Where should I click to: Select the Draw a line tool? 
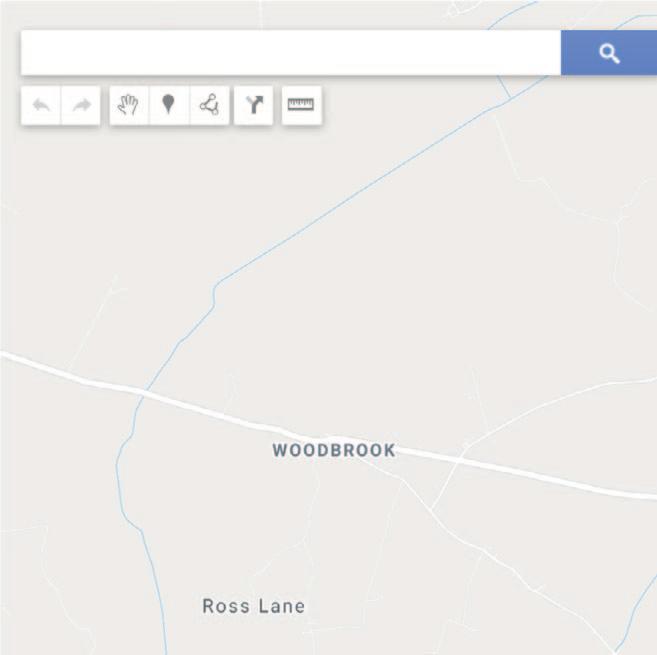[x=209, y=105]
